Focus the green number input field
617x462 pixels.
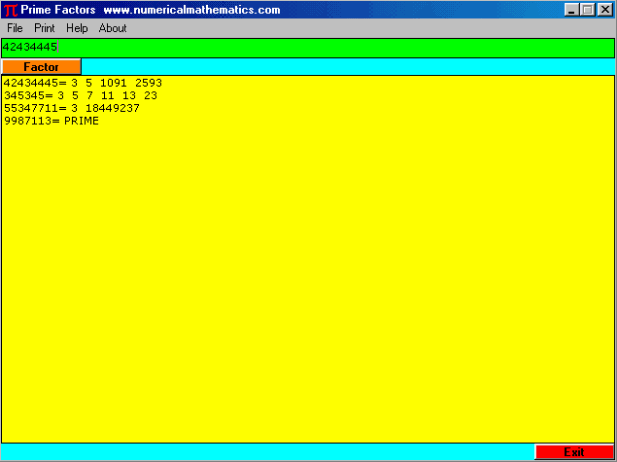(300, 47)
